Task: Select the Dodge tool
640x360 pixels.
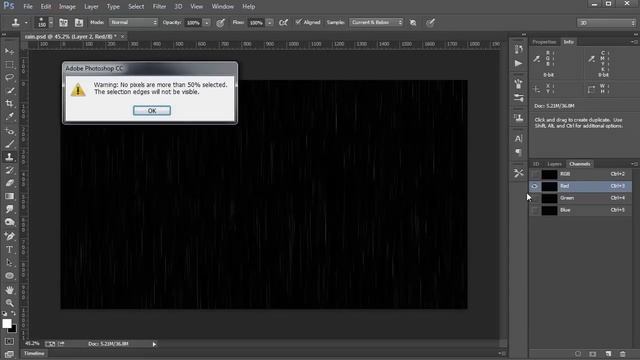Action: coord(9,222)
